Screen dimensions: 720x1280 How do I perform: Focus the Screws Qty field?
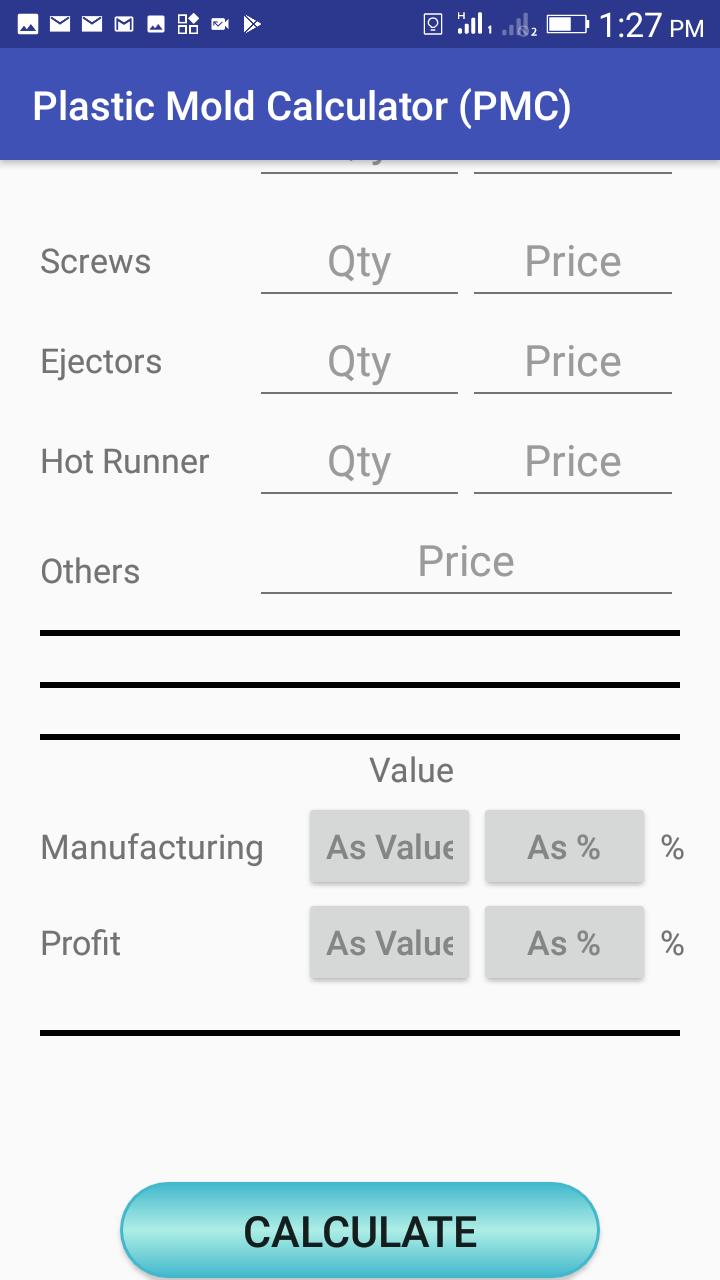tap(359, 263)
